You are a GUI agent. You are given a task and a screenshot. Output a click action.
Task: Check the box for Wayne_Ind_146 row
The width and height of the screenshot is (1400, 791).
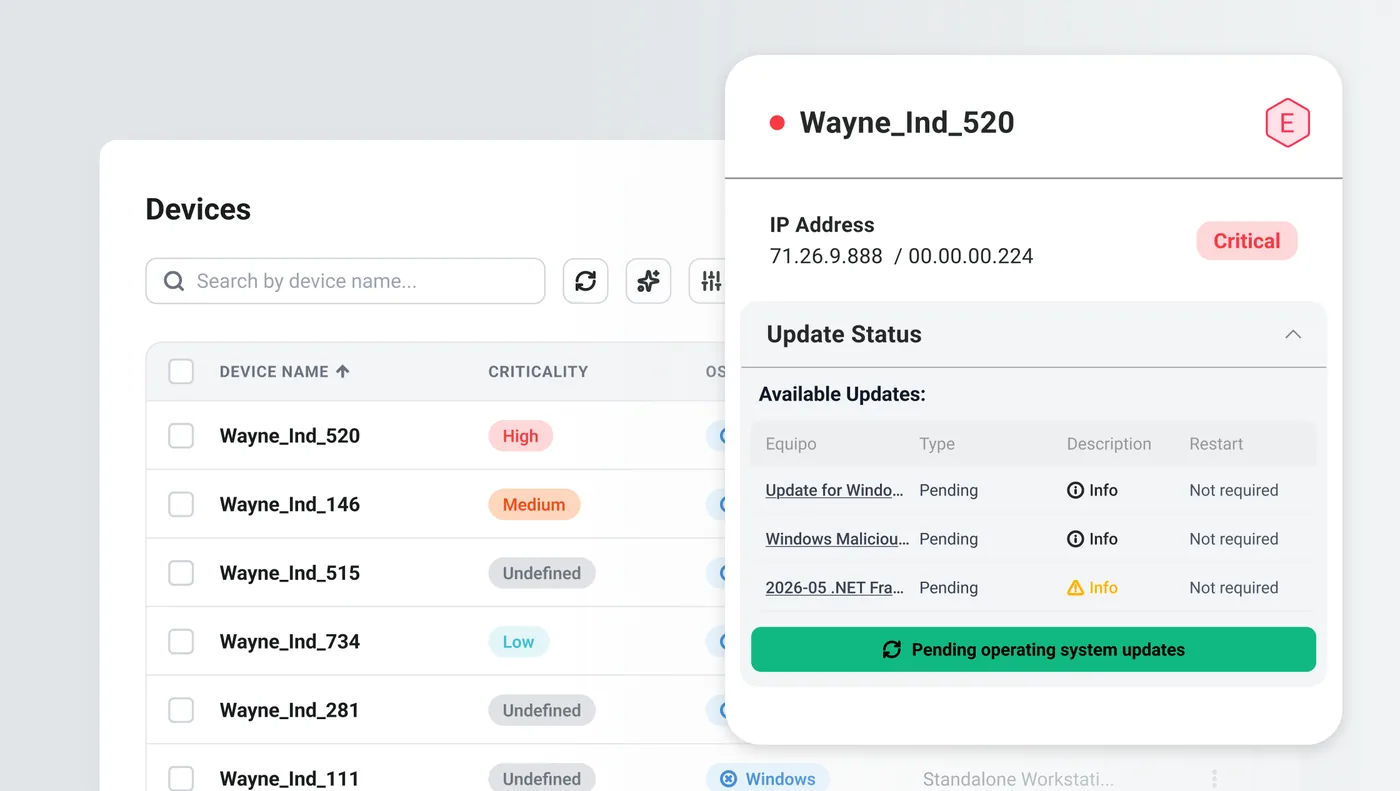click(181, 504)
